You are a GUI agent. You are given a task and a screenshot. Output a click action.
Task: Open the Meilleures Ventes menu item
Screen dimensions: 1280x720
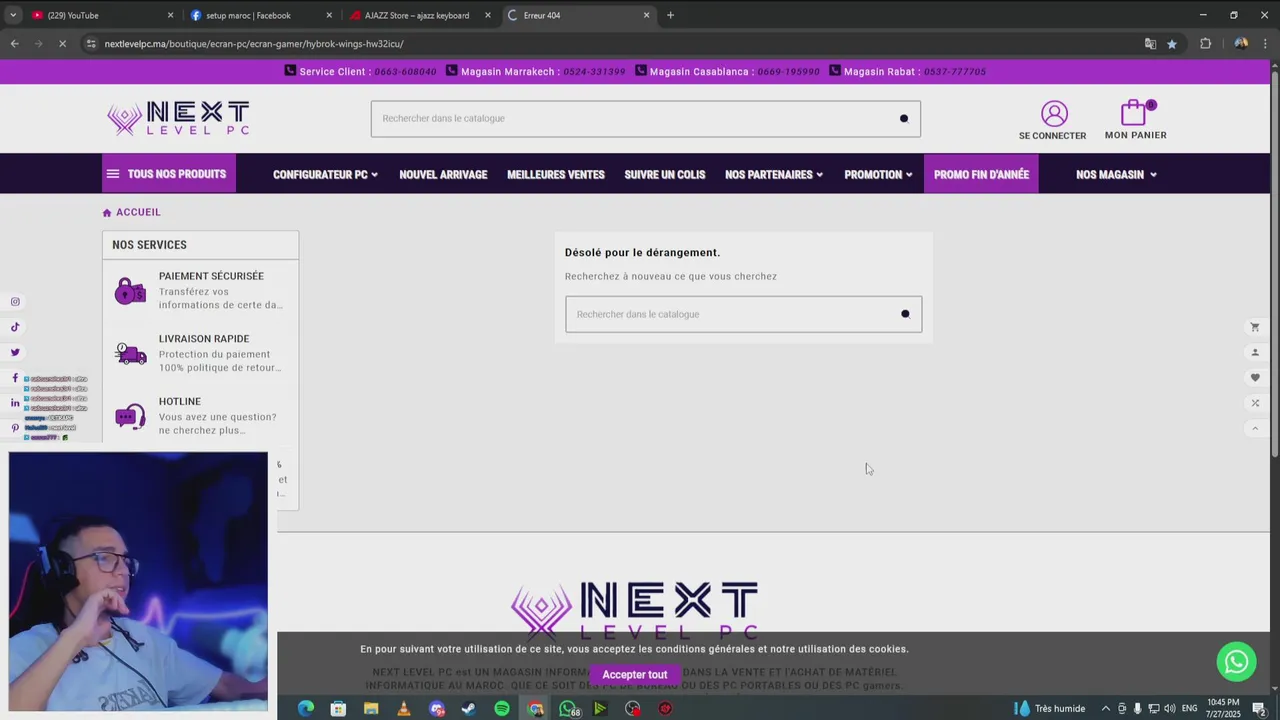click(556, 175)
